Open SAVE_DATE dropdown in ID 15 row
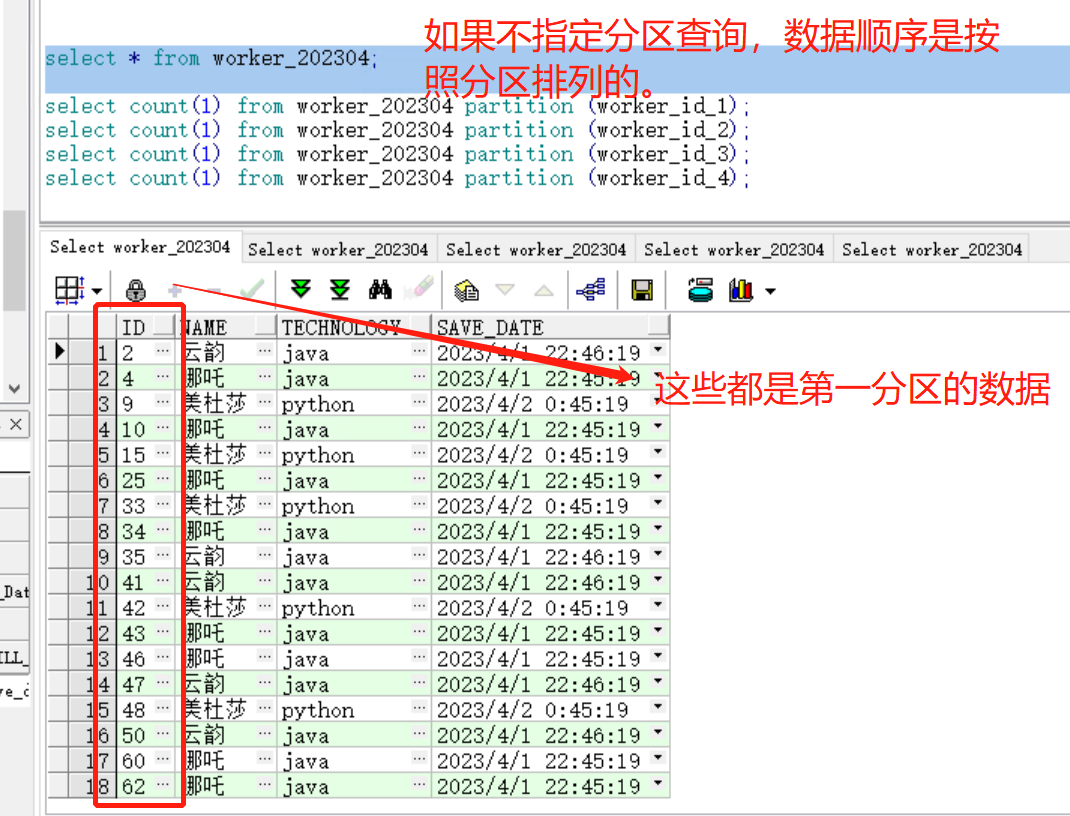This screenshot has height=816, width=1070. click(658, 452)
